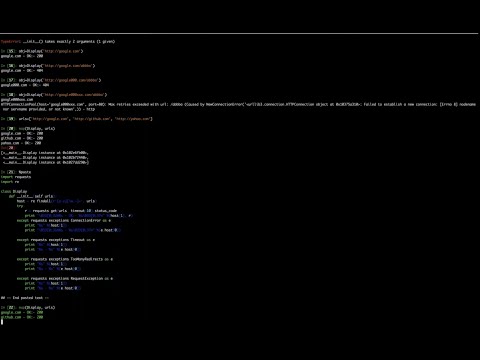480x360 pixels.
Task: Click the In [21] %paste command
Action: pos(16,172)
